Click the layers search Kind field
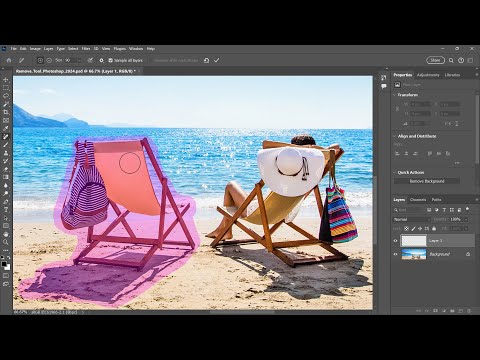Viewport: 480px width, 360px height. (409, 210)
